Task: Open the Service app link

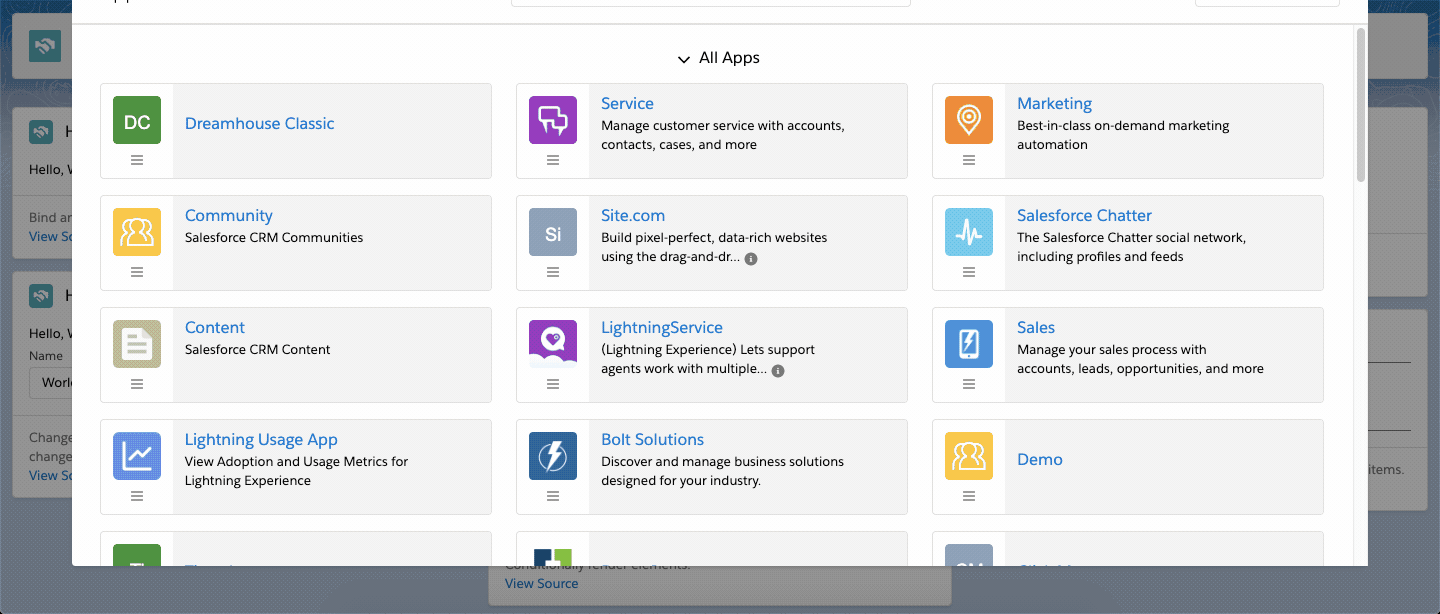Action: pyautogui.click(x=627, y=103)
